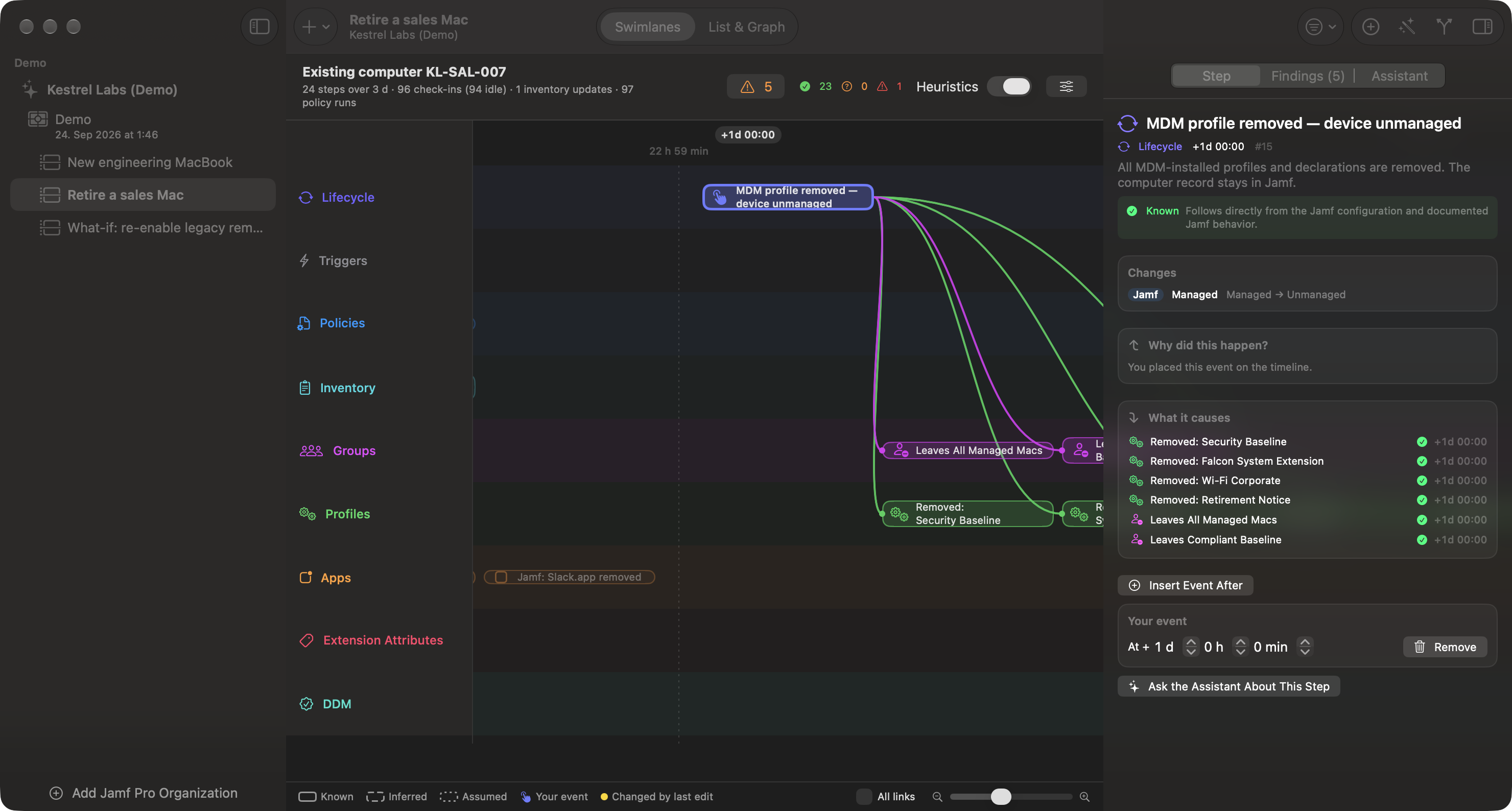Image resolution: width=1512 pixels, height=811 pixels.
Task: Open the heuristics settings sliders button
Action: [x=1066, y=86]
